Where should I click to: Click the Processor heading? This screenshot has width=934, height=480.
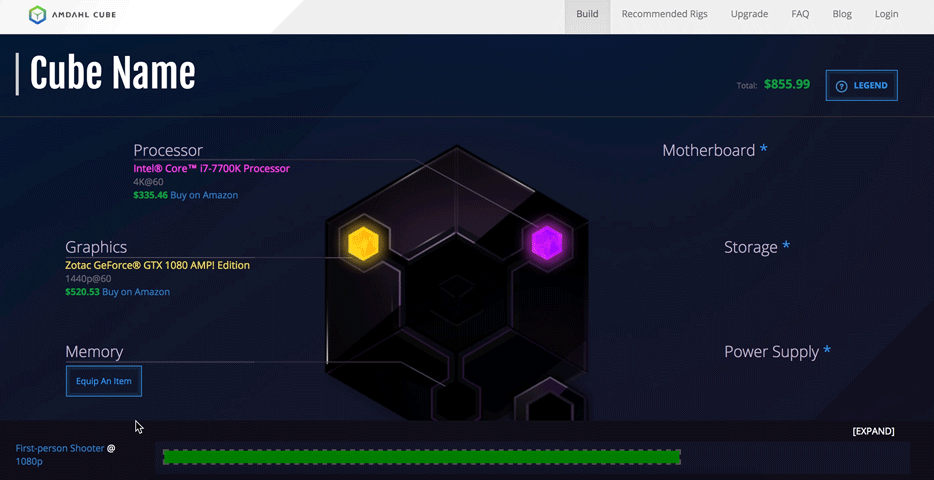(168, 150)
